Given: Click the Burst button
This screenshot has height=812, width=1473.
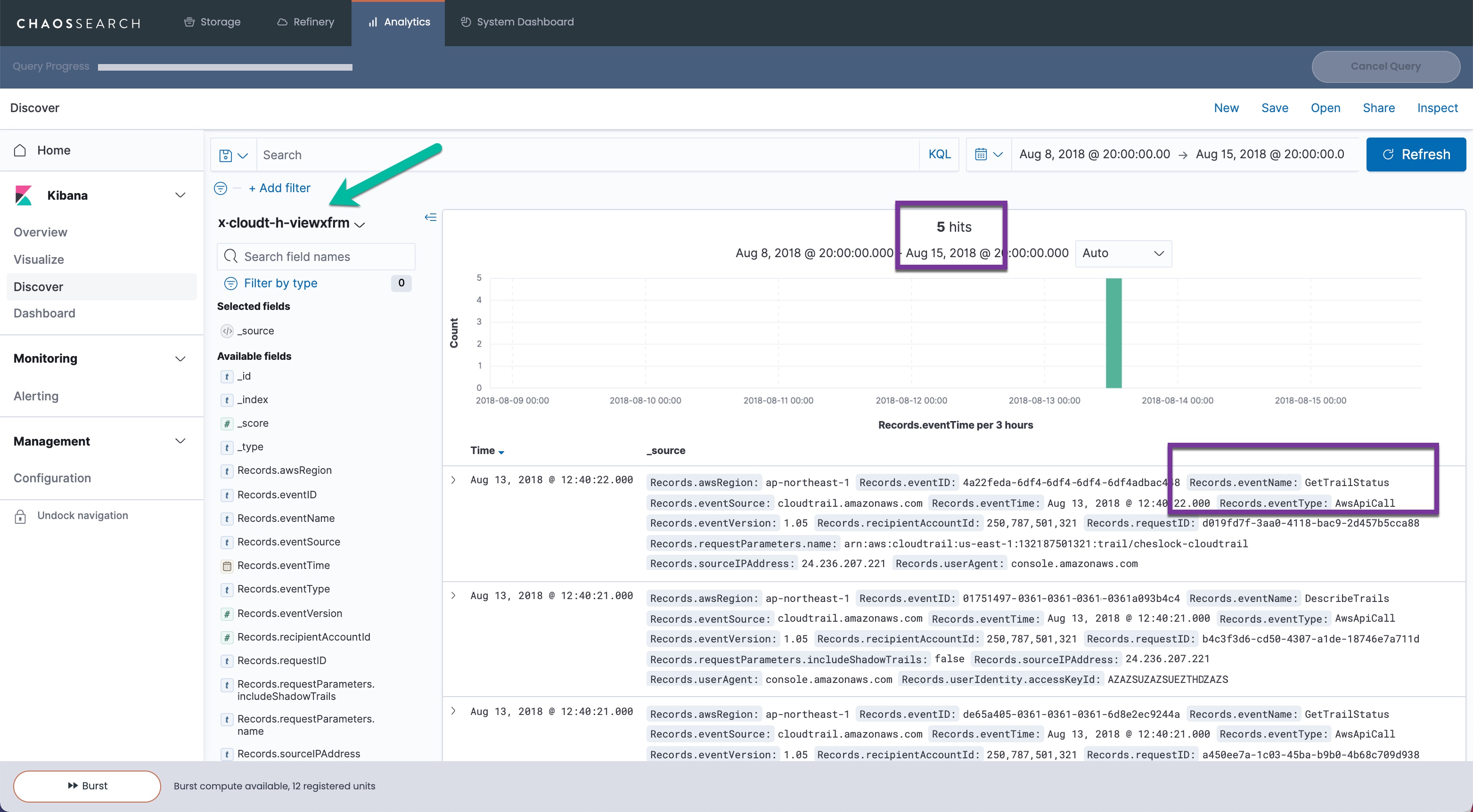Looking at the screenshot, I should (87, 786).
